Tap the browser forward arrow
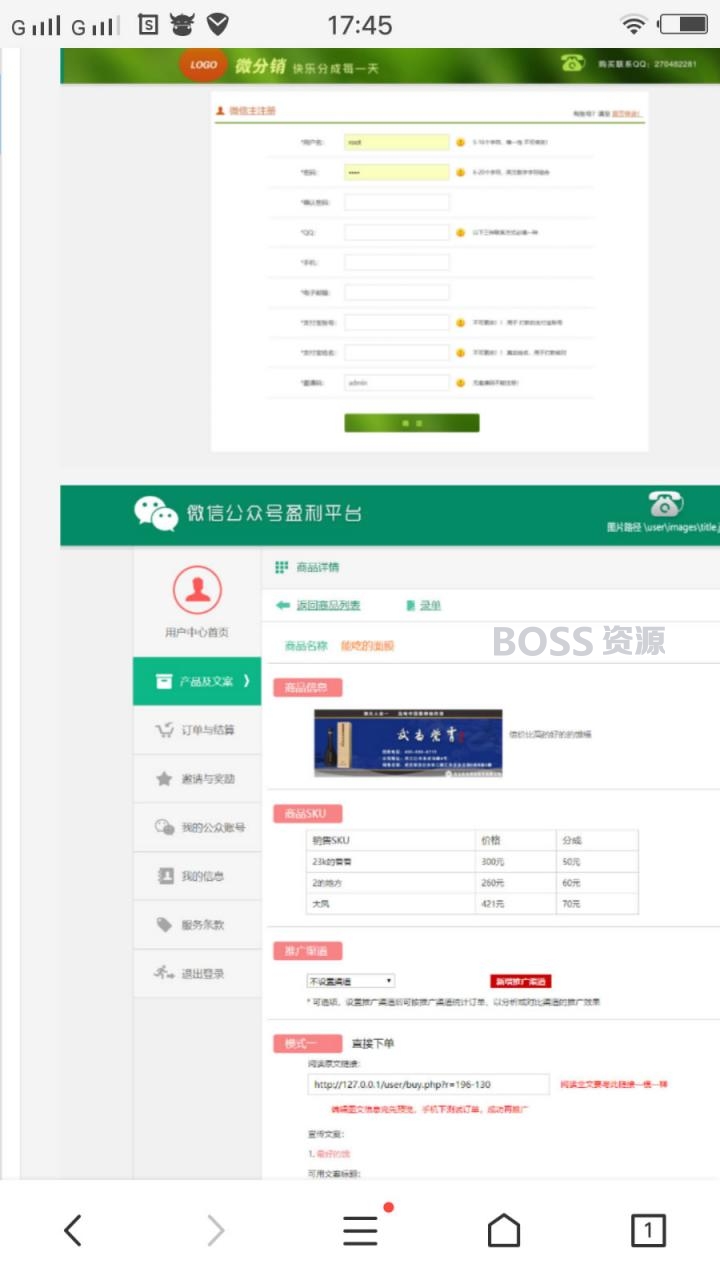Viewport: 720px width, 1280px height. pos(216,1231)
